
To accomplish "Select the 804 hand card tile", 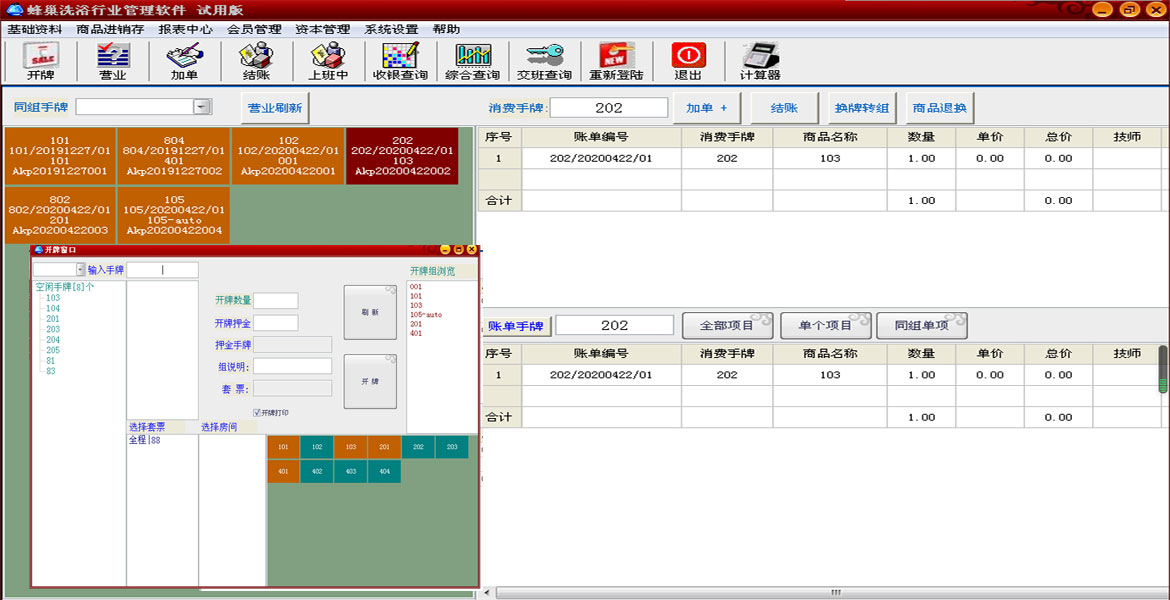I will point(174,155).
